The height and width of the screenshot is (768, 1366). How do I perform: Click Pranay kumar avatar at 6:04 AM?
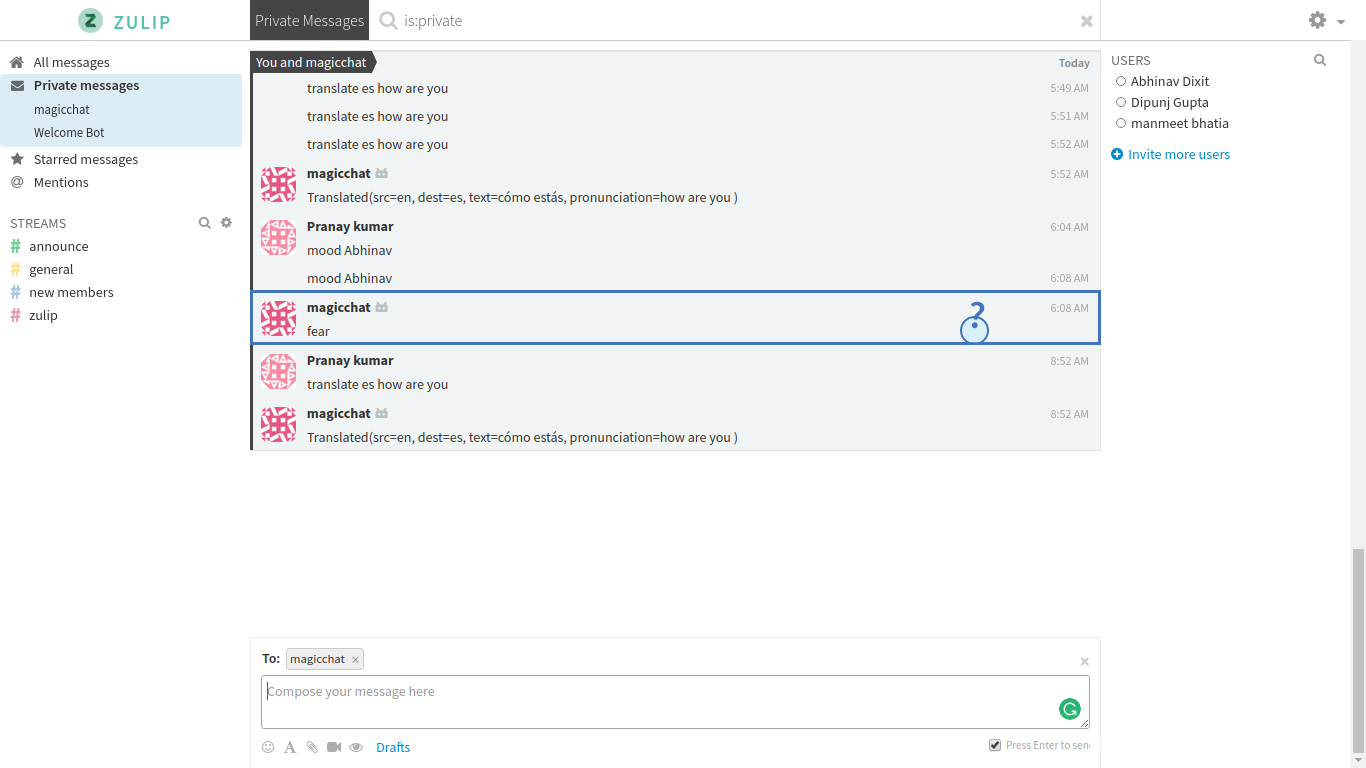(278, 238)
